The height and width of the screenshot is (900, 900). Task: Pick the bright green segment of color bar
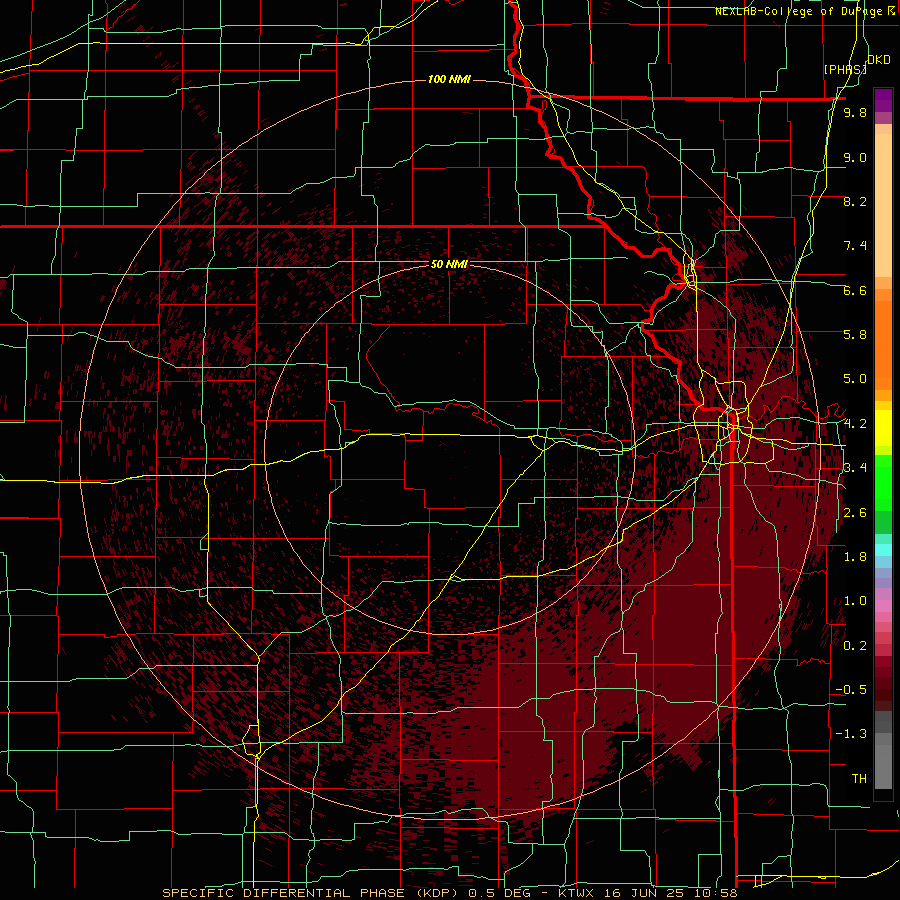(883, 482)
